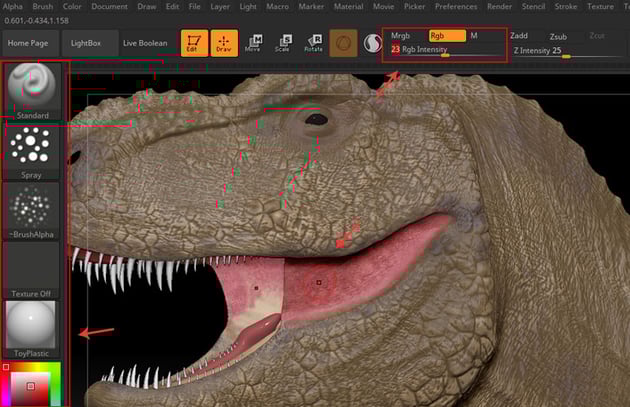The height and width of the screenshot is (407, 630).
Task: Select the Scale tool
Action: pyautogui.click(x=283, y=43)
